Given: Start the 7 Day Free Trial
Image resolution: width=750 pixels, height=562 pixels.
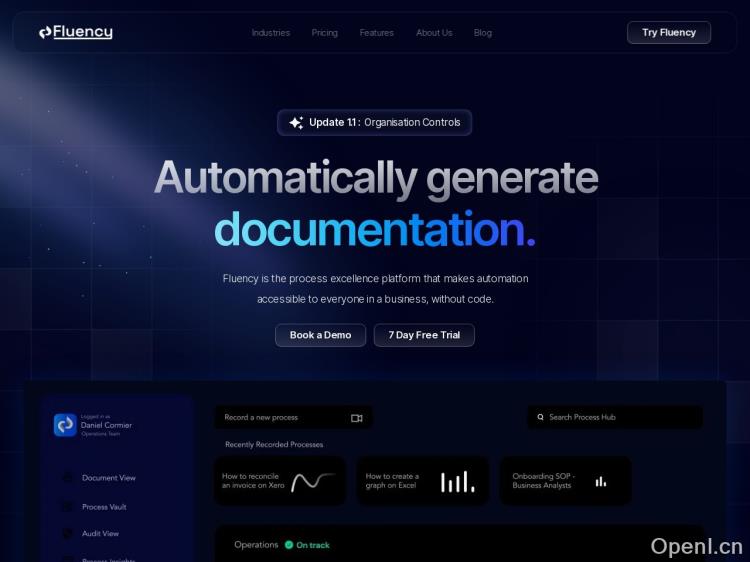Looking at the screenshot, I should click(424, 335).
